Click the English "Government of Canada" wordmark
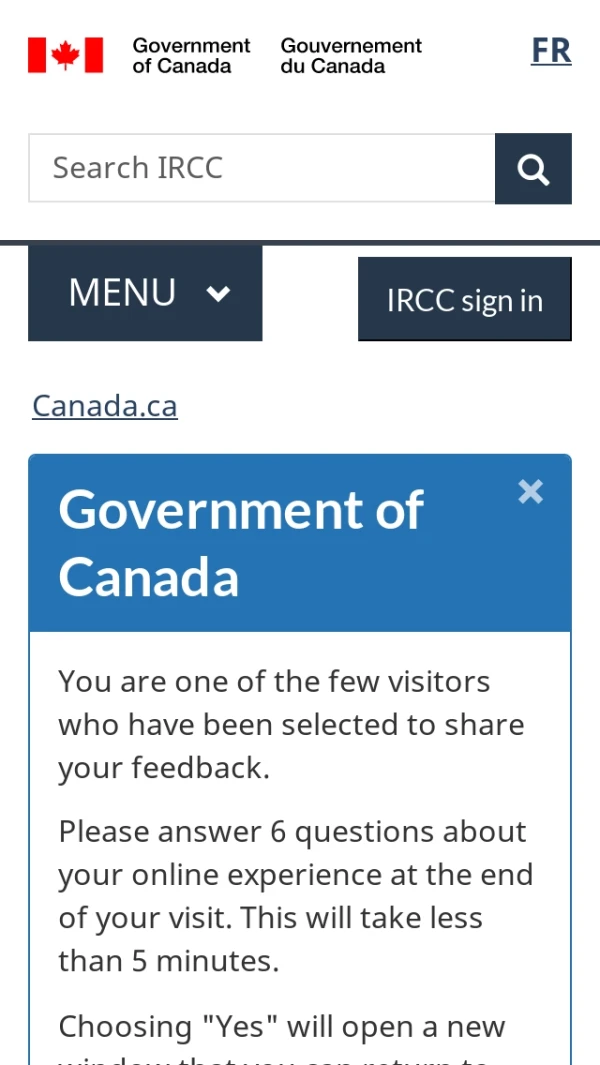600x1065 pixels. click(191, 56)
